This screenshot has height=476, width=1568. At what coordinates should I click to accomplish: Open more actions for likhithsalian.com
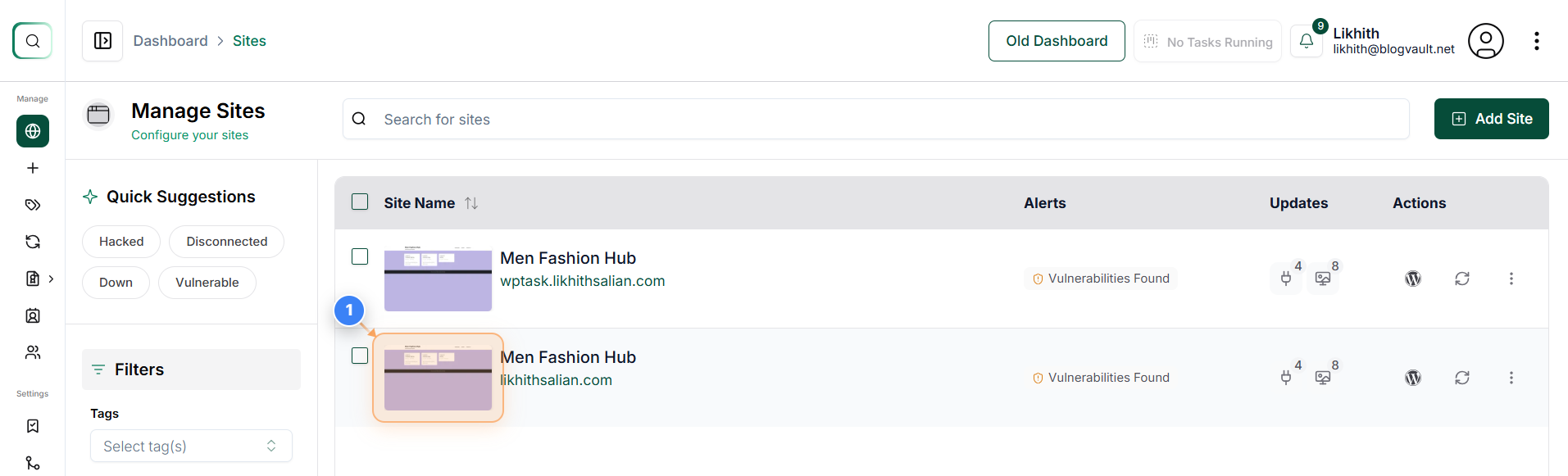point(1511,378)
